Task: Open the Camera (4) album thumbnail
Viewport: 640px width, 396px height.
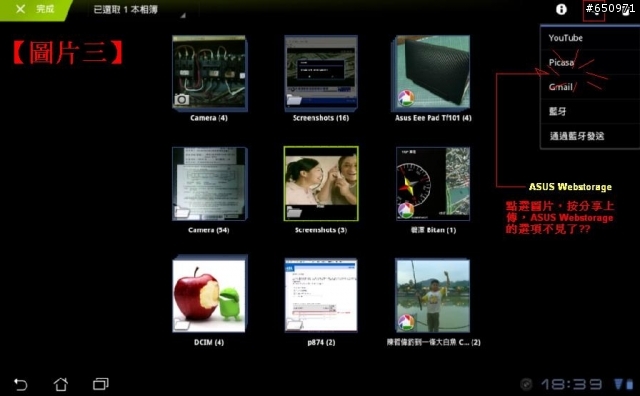Action: tap(209, 73)
